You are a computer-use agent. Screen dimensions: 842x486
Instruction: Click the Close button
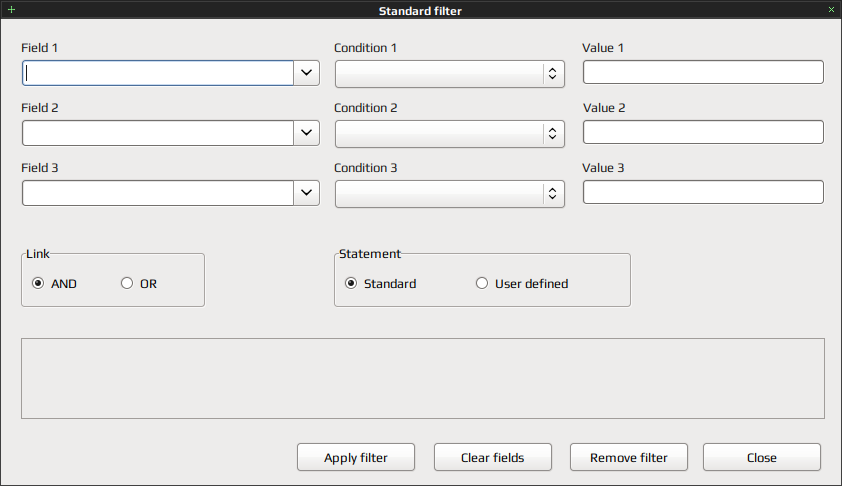[x=762, y=457]
